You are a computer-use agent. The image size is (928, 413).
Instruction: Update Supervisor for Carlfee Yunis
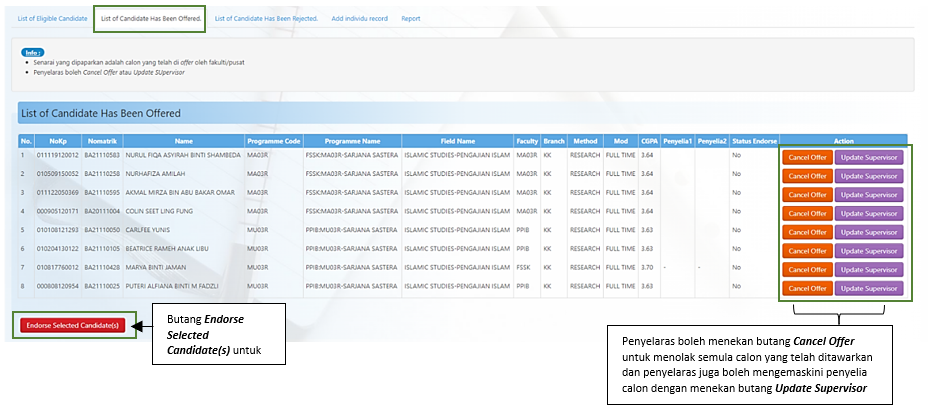(x=868, y=232)
